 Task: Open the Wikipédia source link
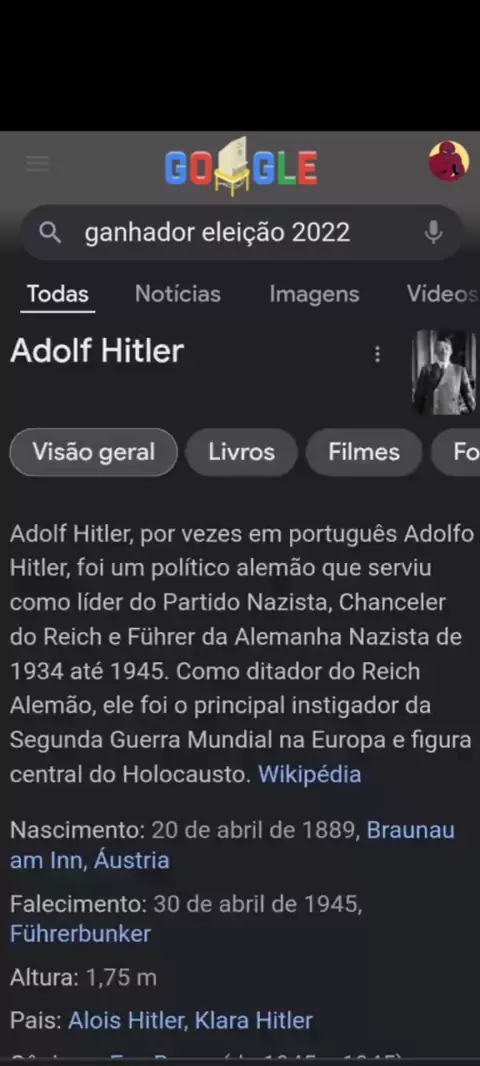[309, 774]
